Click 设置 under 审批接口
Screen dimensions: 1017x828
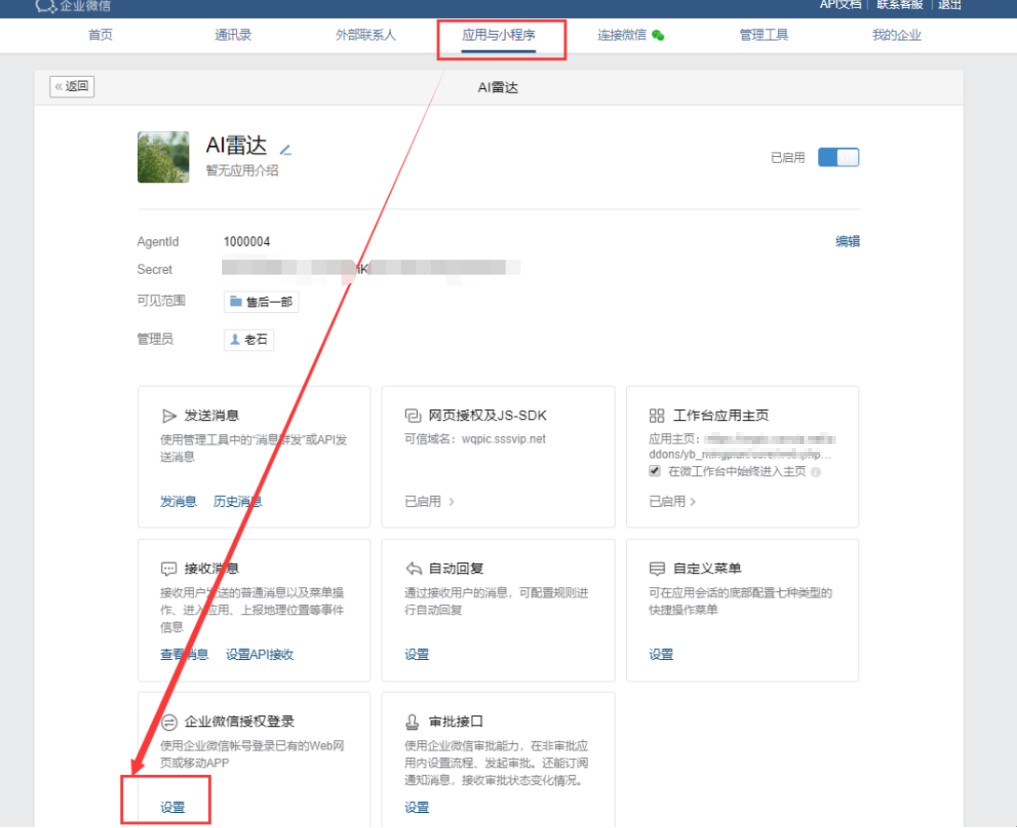click(417, 807)
